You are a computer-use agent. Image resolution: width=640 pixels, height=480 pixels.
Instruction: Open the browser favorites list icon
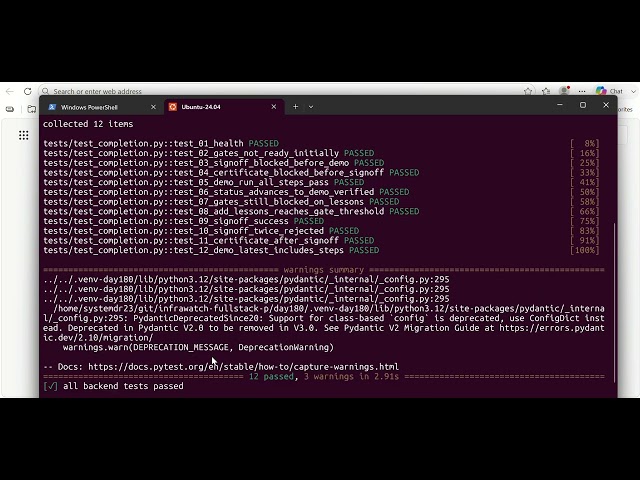pyautogui.click(x=546, y=91)
